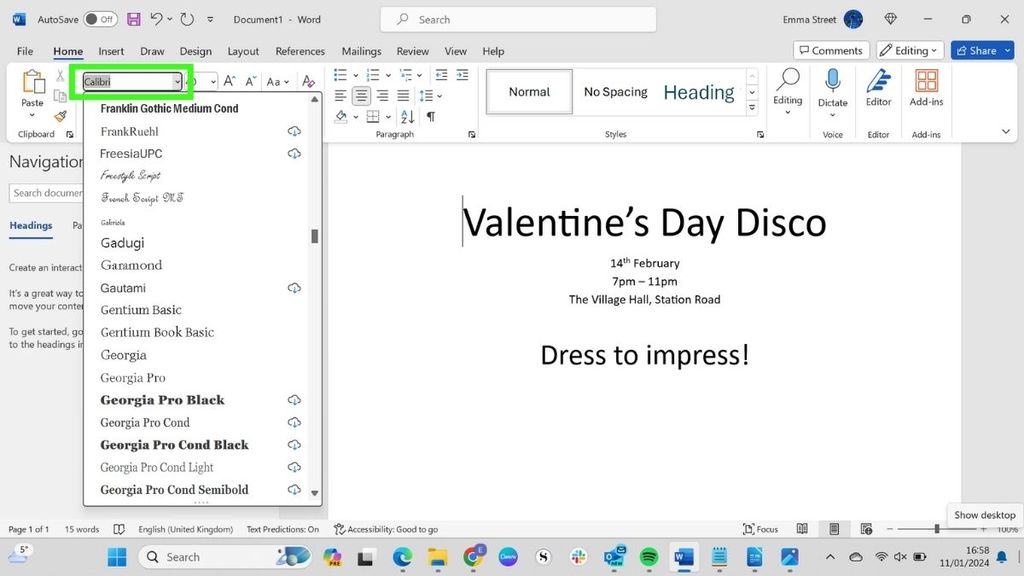Open the Insert ribbon tab
Viewport: 1024px width, 576px height.
pyautogui.click(x=111, y=51)
